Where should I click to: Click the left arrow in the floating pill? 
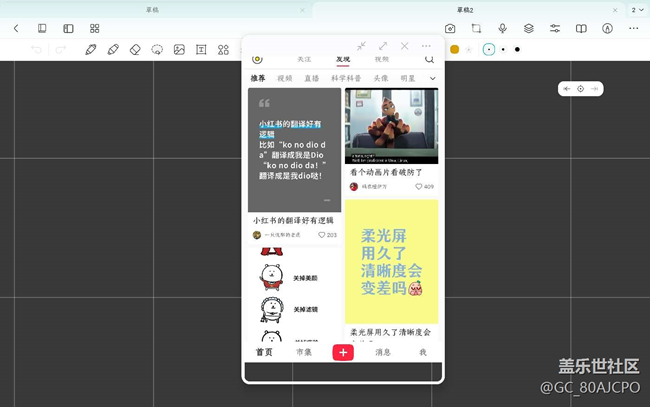[567, 89]
